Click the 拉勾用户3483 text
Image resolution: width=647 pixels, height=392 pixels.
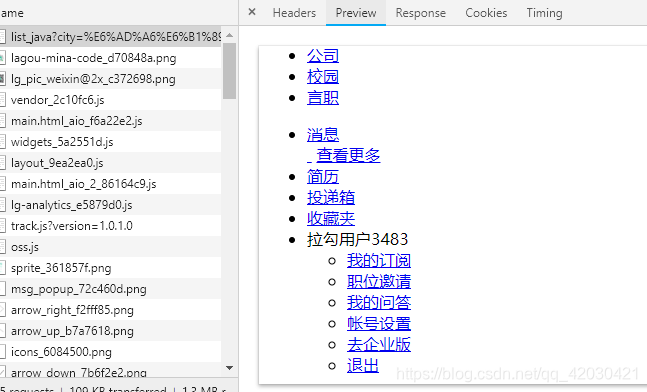point(357,239)
